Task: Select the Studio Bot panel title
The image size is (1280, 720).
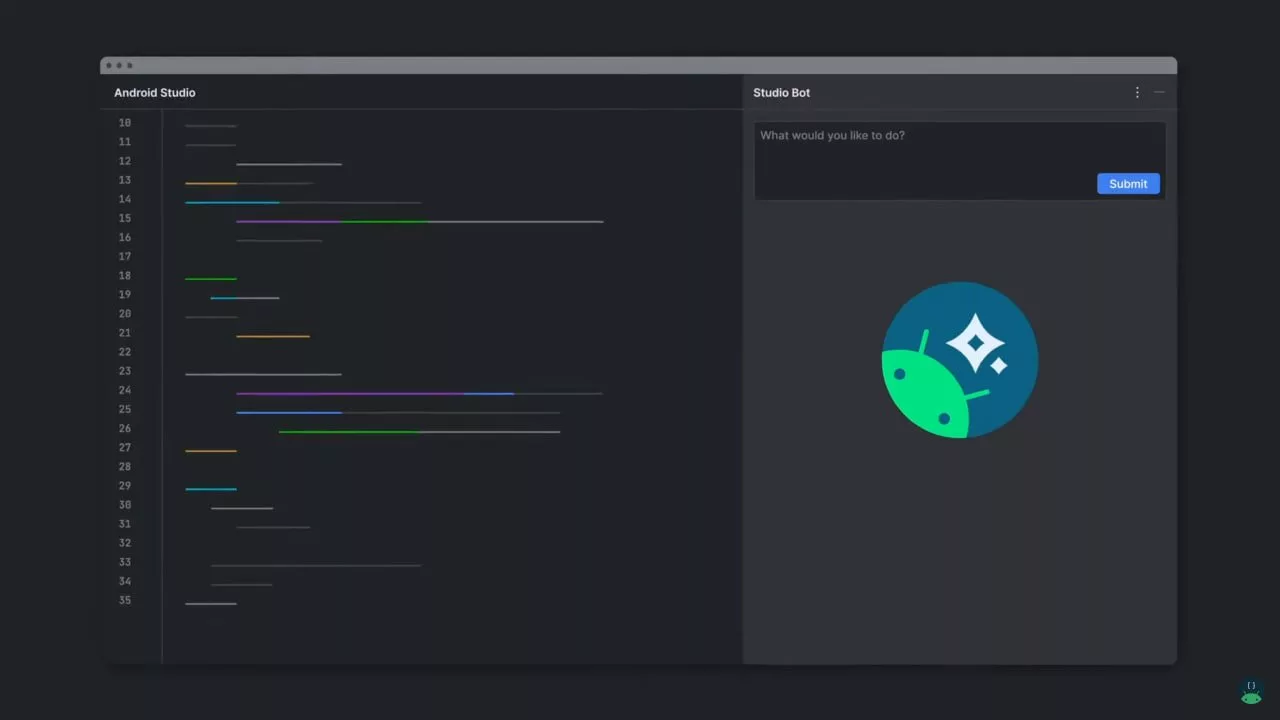Action: coord(782,93)
